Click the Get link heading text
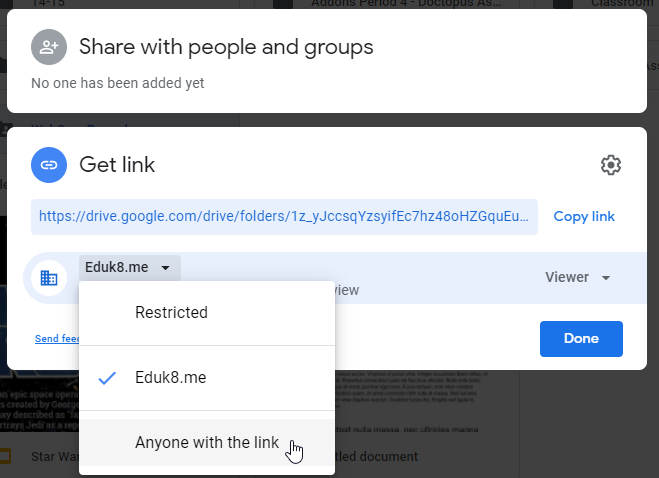The height and width of the screenshot is (478, 659). 117,165
